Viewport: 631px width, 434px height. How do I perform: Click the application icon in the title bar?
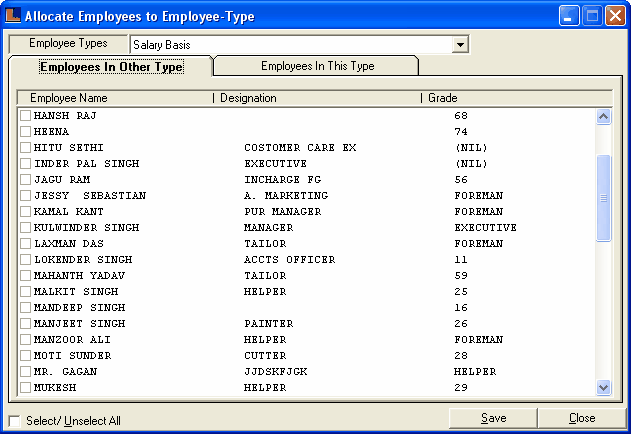pyautogui.click(x=13, y=16)
